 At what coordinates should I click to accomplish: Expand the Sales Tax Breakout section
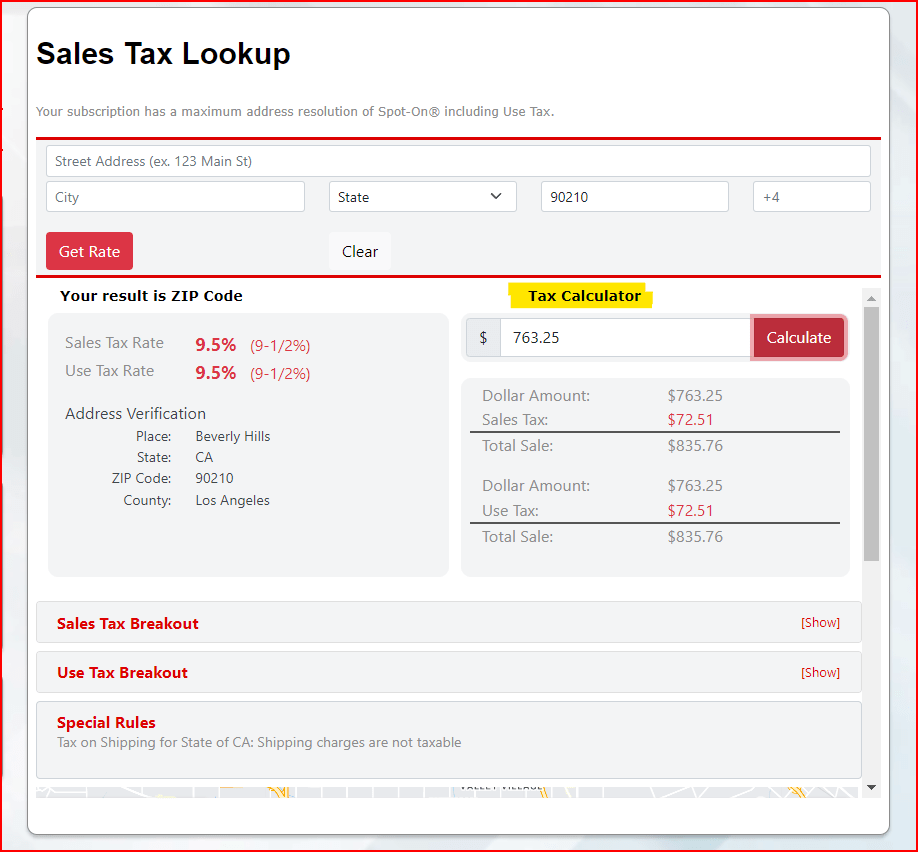click(127, 622)
